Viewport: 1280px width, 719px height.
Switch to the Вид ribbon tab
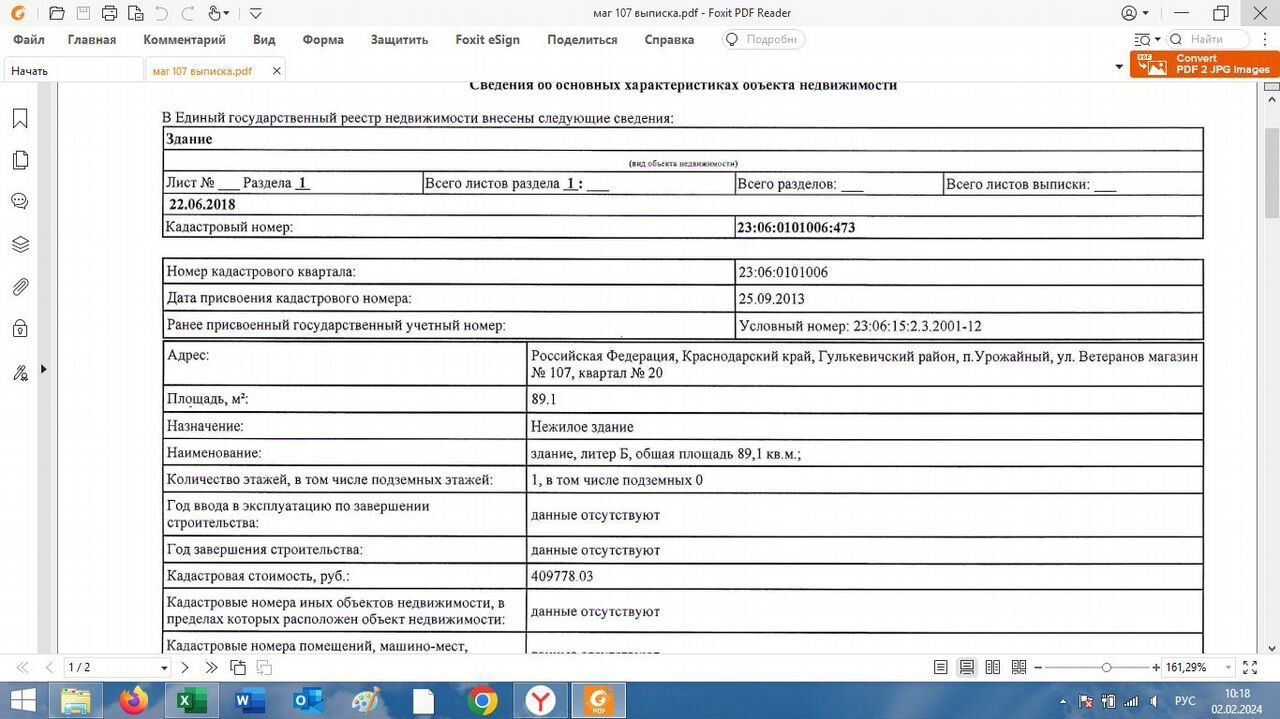click(x=264, y=40)
